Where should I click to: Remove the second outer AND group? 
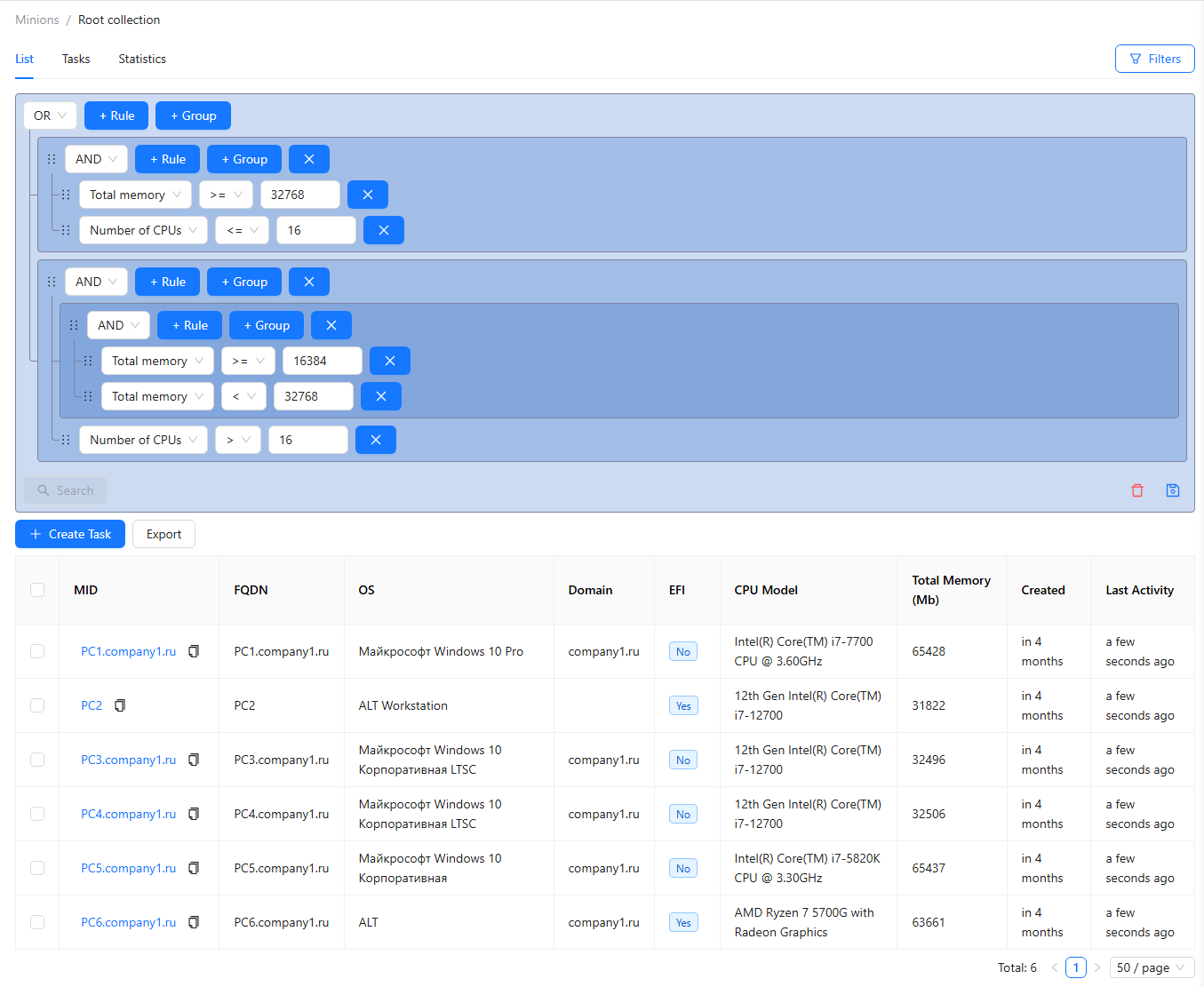pos(309,282)
